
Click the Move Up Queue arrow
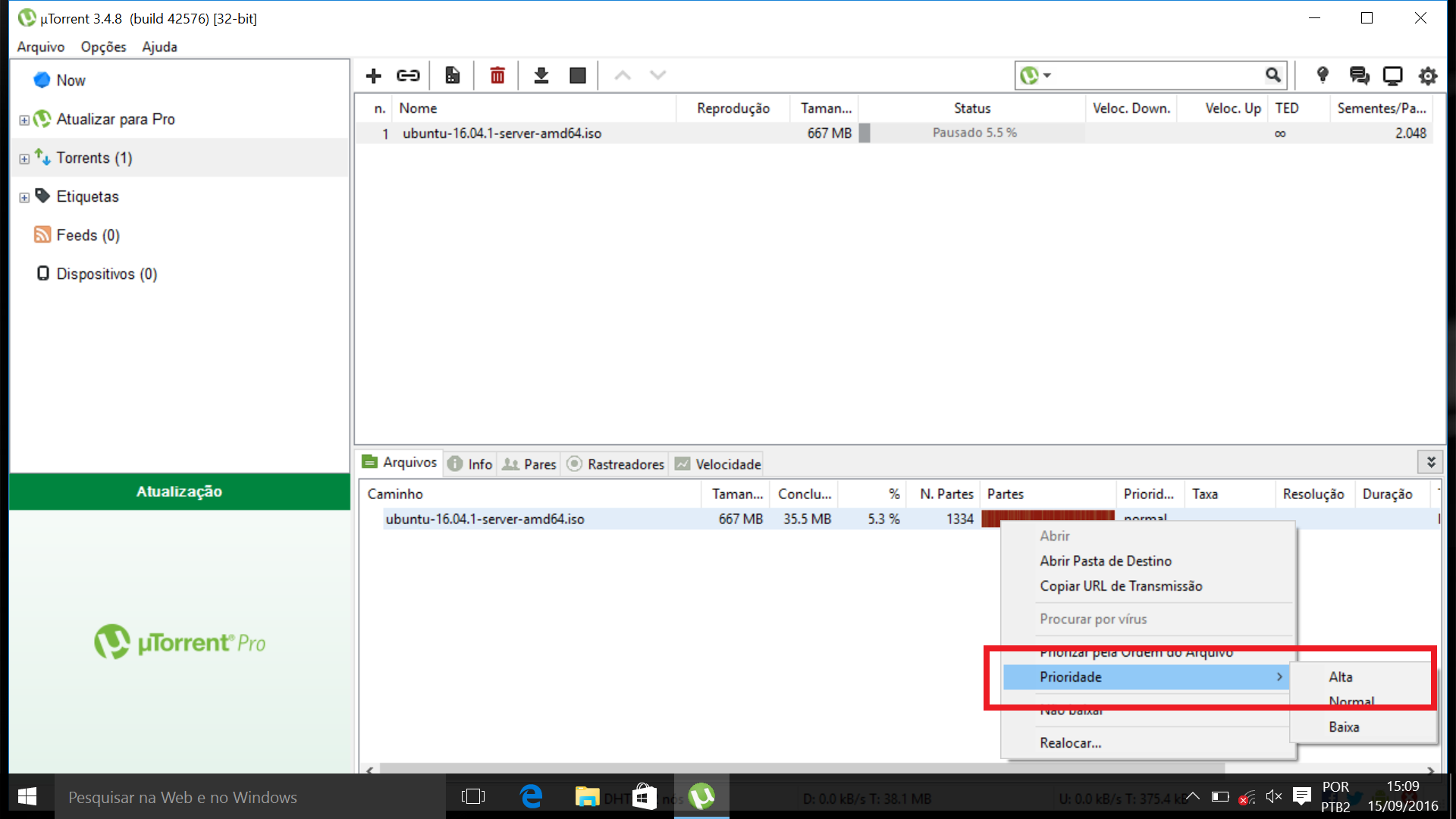click(x=623, y=76)
